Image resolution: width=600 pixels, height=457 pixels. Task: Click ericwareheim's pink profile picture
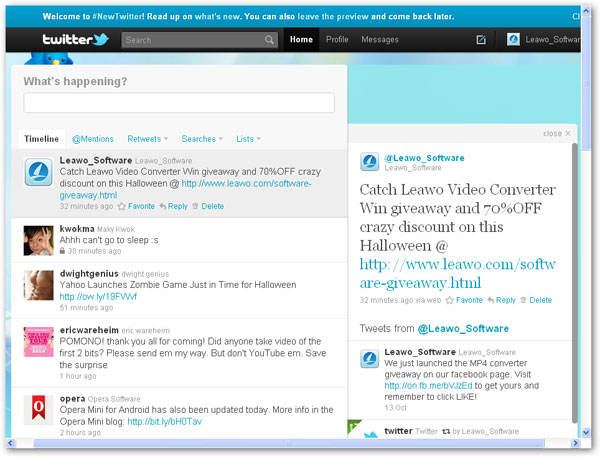click(x=39, y=342)
